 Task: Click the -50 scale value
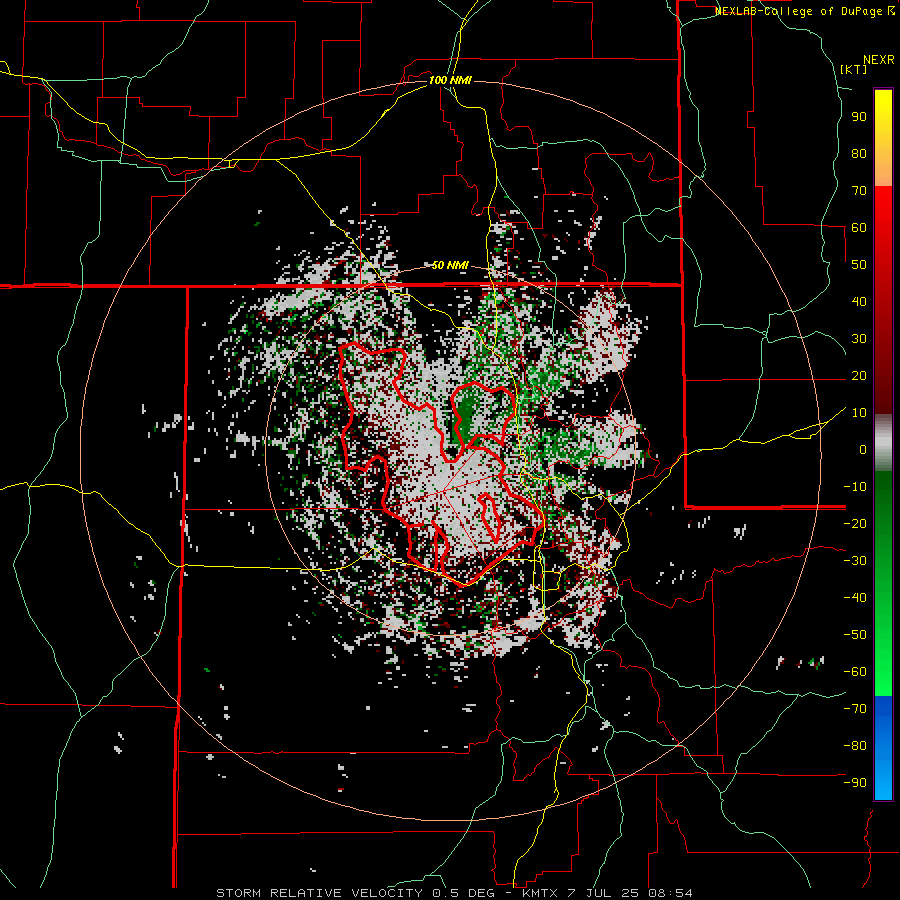point(855,635)
